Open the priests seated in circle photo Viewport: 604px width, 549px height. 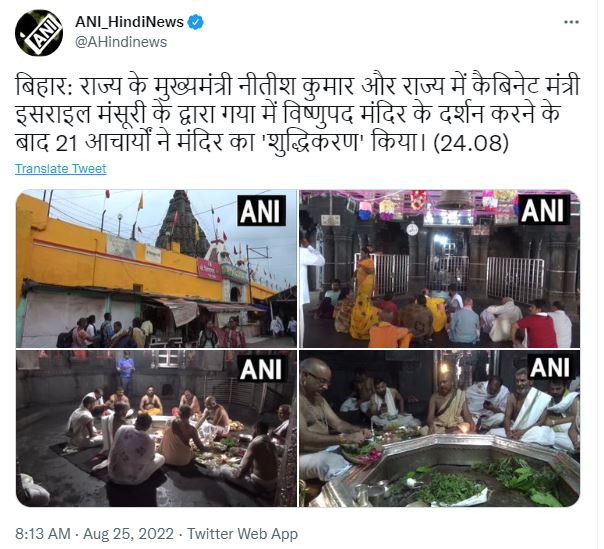coord(156,428)
